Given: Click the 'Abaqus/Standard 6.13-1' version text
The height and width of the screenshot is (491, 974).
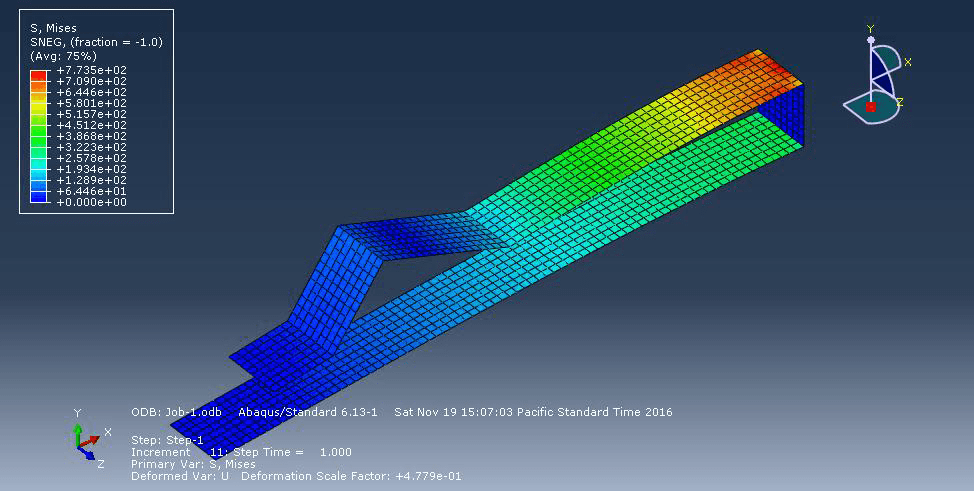Looking at the screenshot, I should [x=307, y=412].
